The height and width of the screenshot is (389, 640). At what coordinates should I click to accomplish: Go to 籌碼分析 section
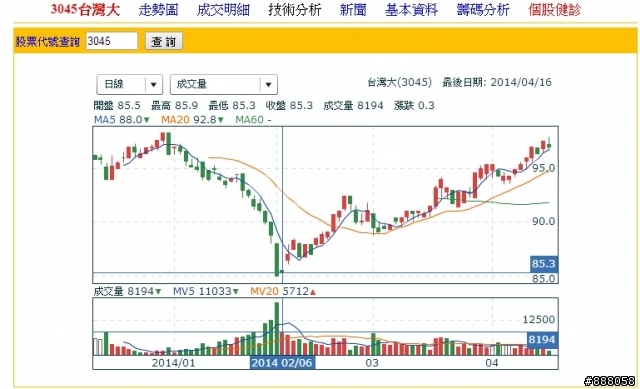483,10
